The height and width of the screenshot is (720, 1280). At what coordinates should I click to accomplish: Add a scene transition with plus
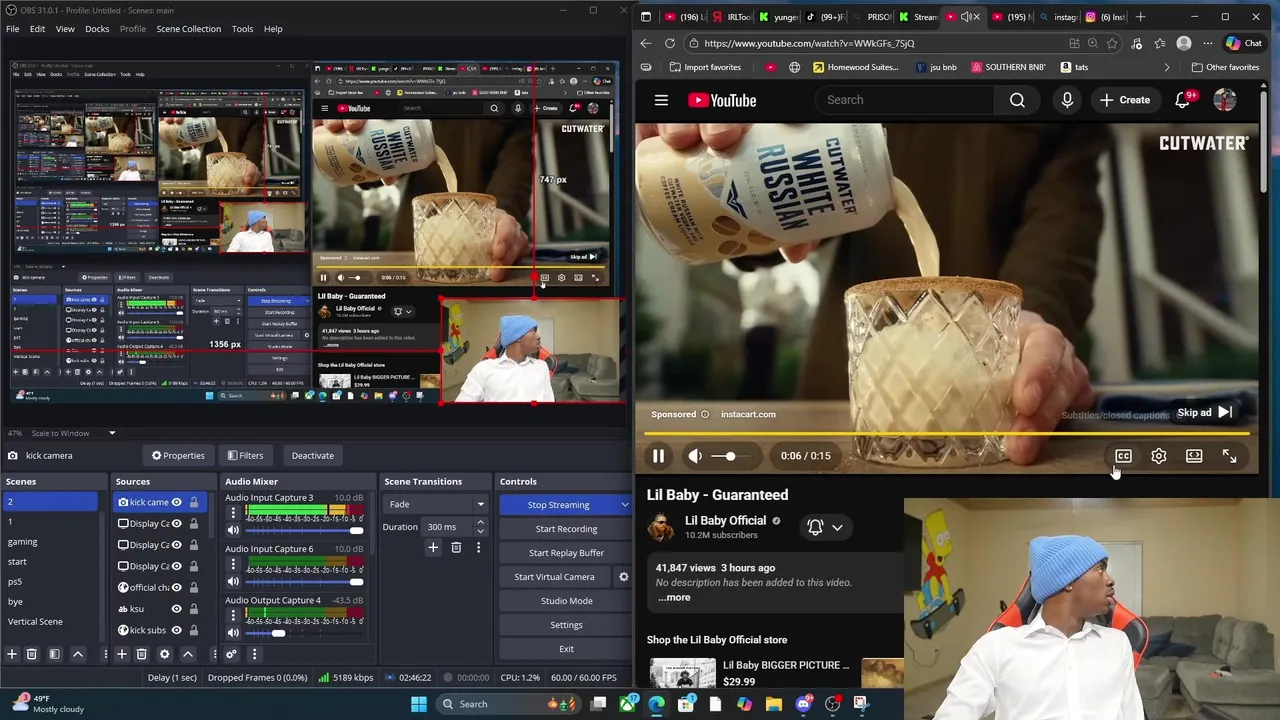(x=433, y=547)
